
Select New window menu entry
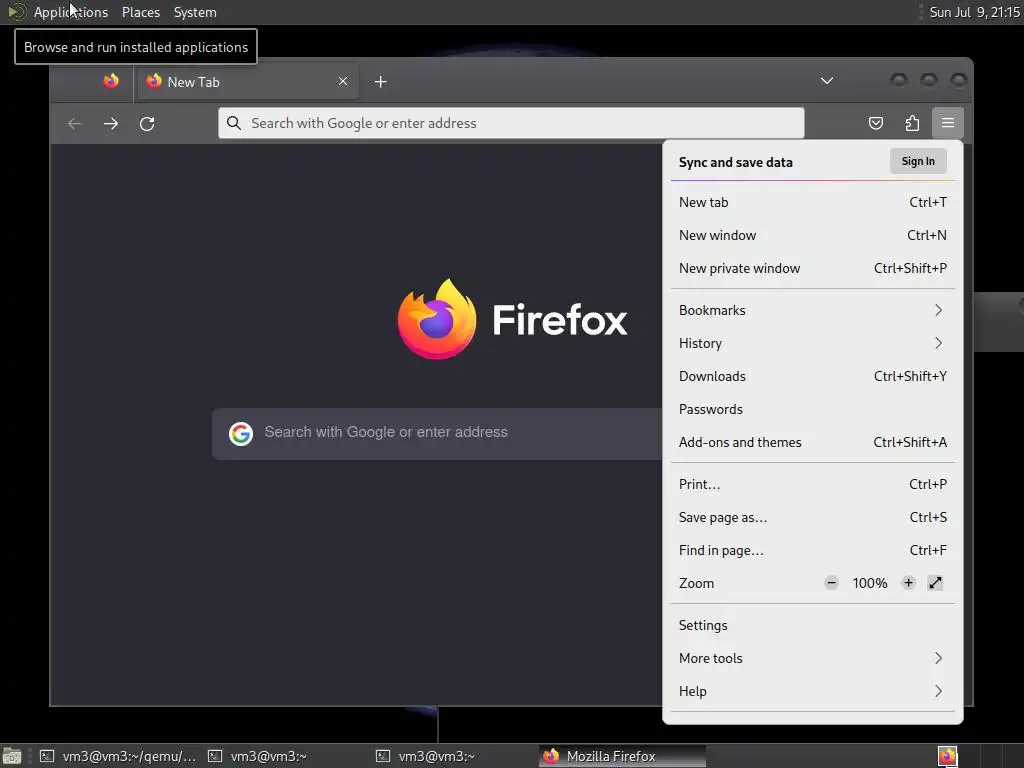click(x=812, y=235)
